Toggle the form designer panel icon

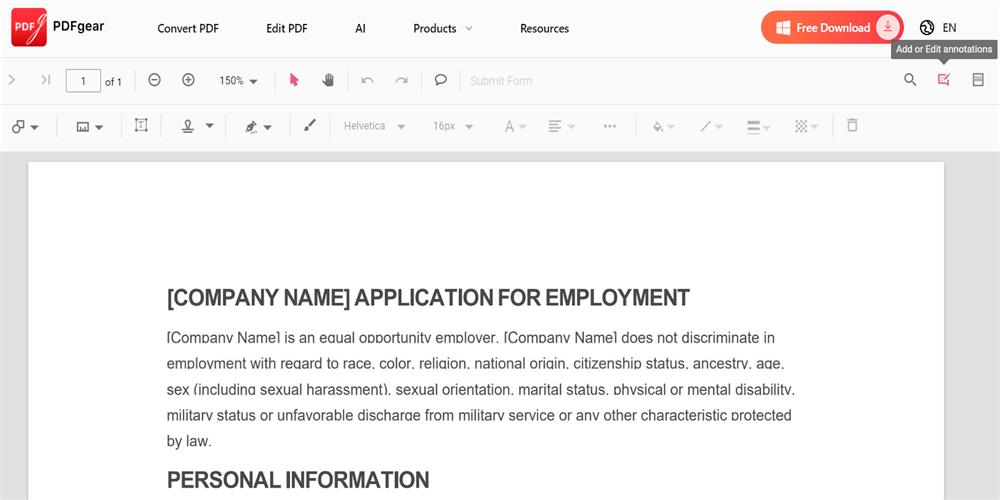coord(978,80)
